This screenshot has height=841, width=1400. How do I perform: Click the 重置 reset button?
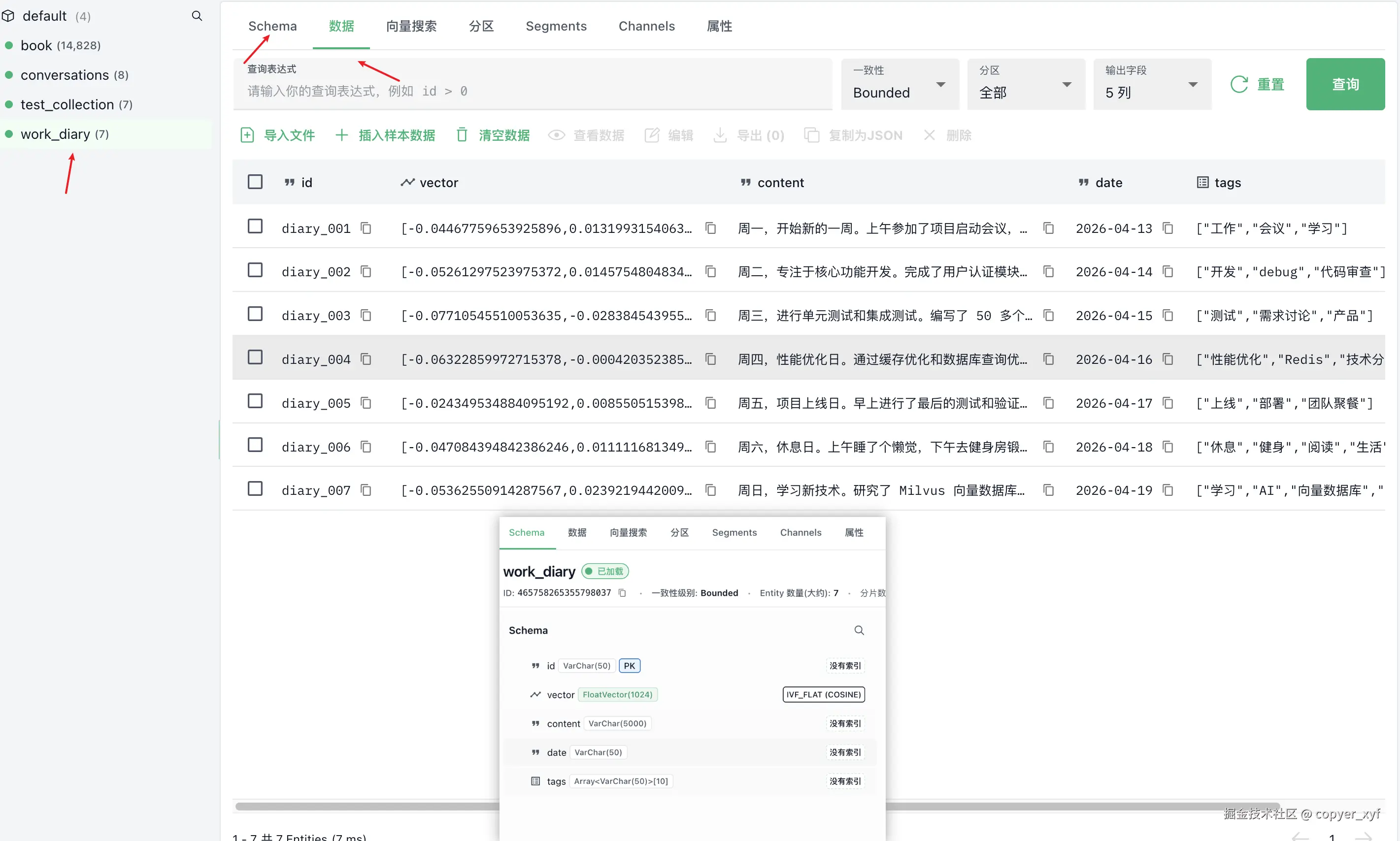point(1258,84)
